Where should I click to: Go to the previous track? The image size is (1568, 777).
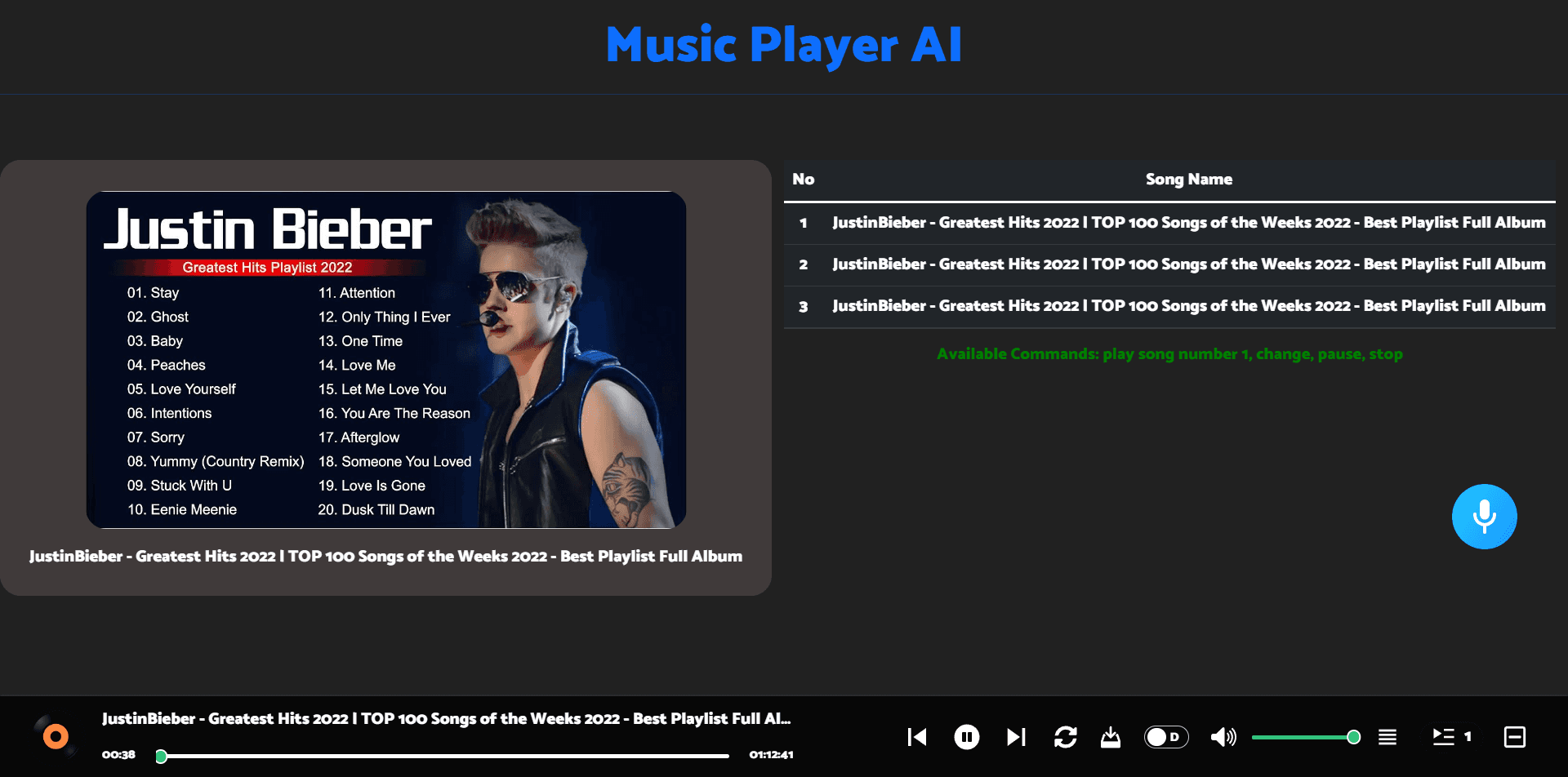917,737
